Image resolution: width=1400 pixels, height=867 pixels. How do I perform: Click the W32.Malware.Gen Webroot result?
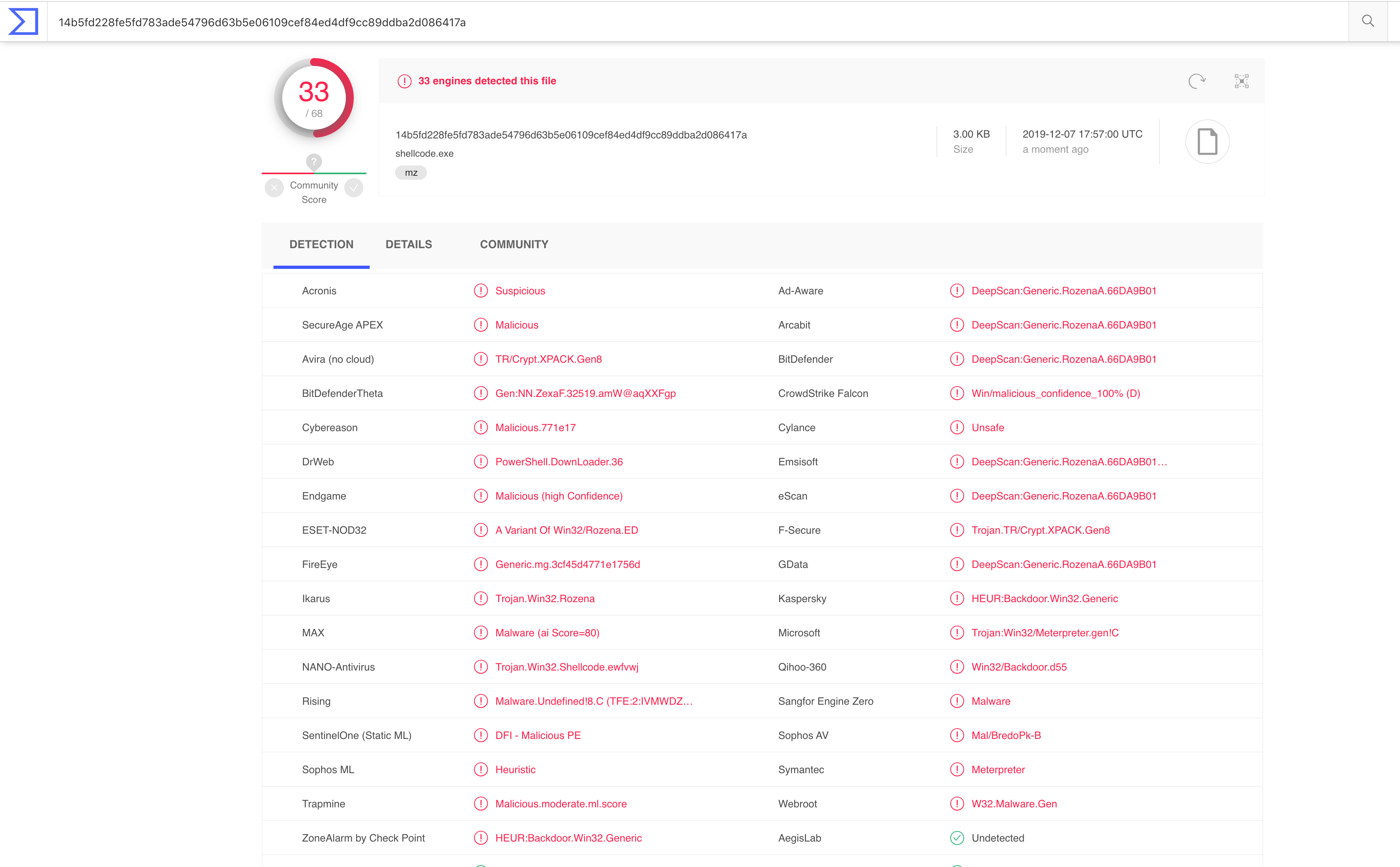[1014, 804]
